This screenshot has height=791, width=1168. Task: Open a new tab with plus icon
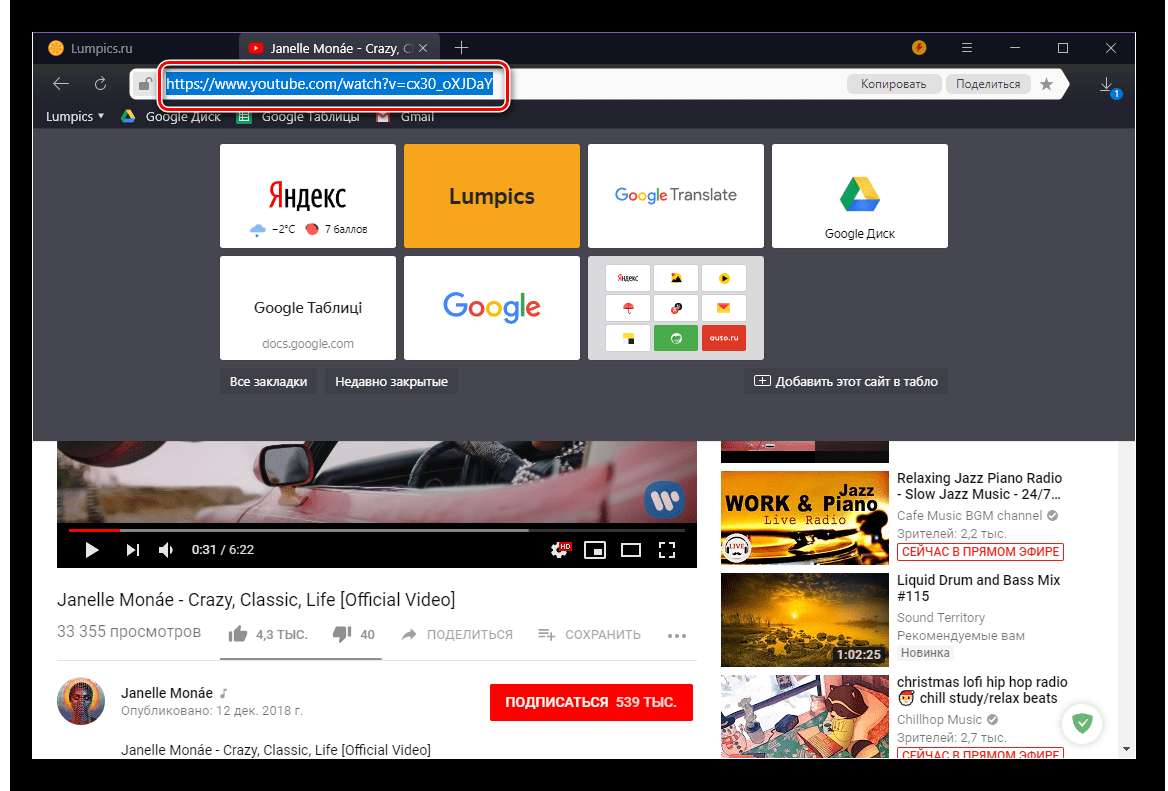point(462,48)
